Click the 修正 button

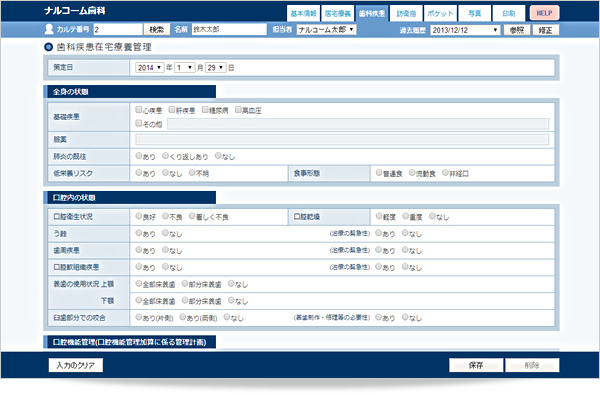(545, 30)
